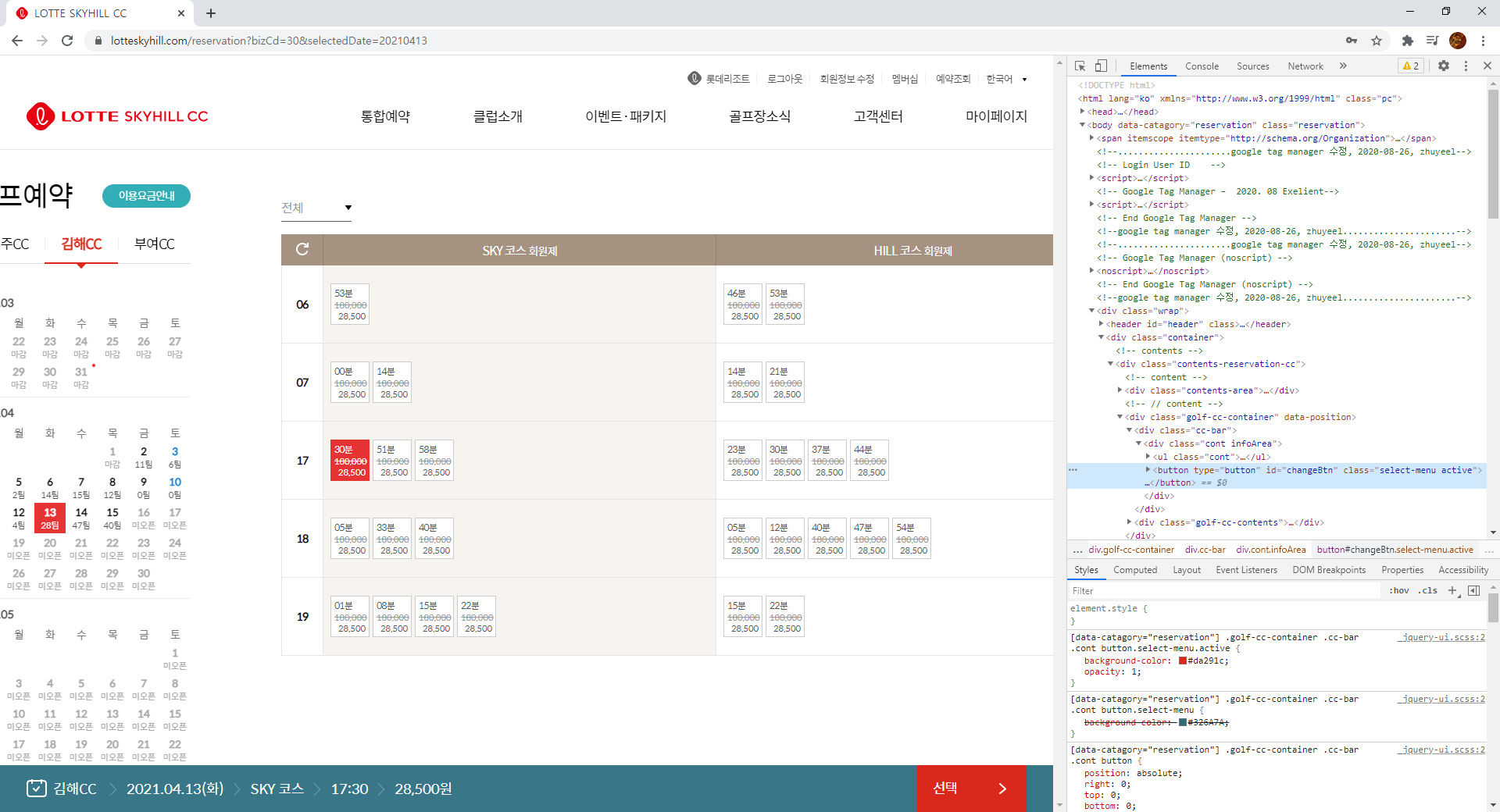This screenshot has height=812, width=1500.
Task: Switch to the Sources tab
Action: coord(1253,66)
